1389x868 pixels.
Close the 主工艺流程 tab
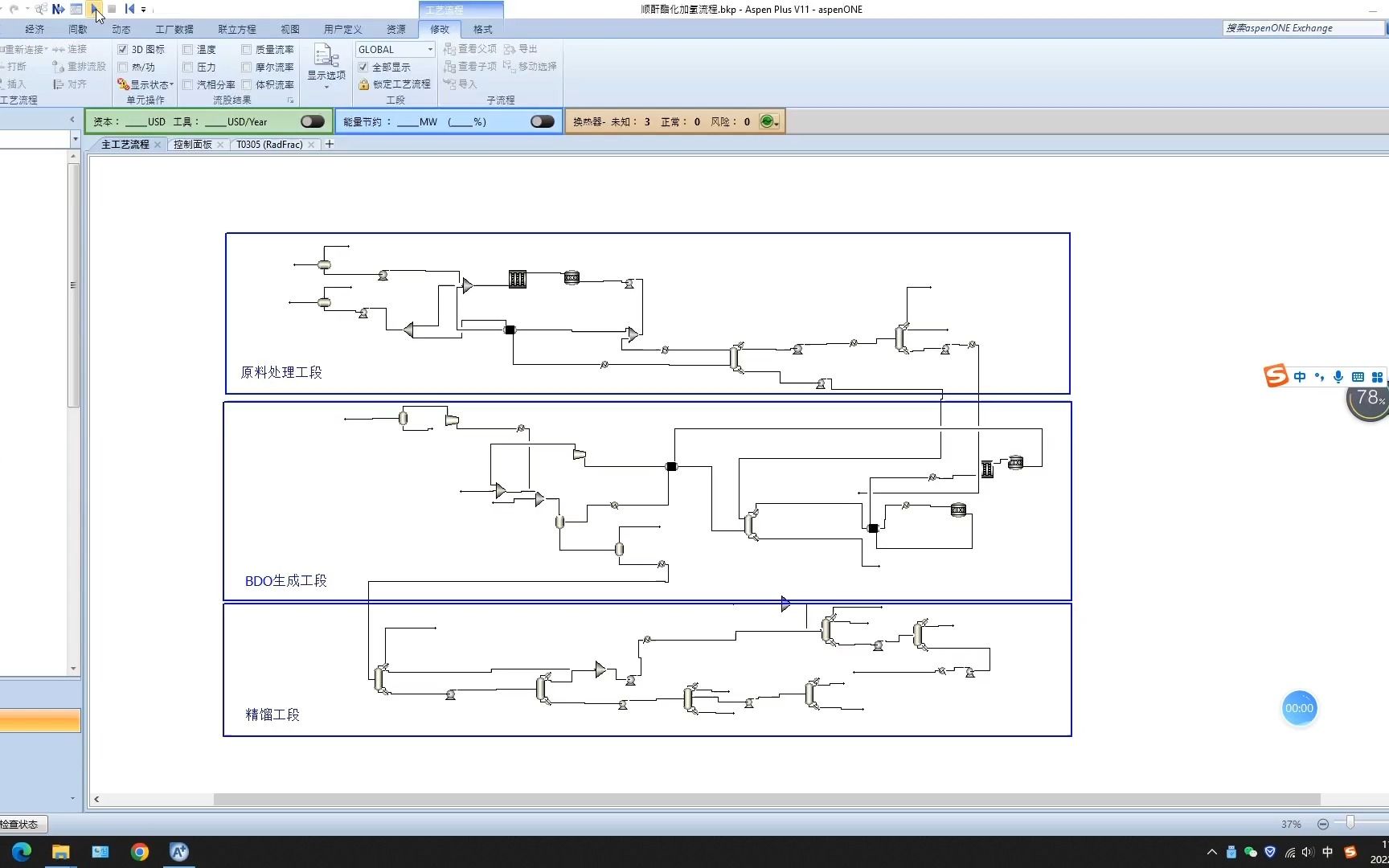[158, 145]
